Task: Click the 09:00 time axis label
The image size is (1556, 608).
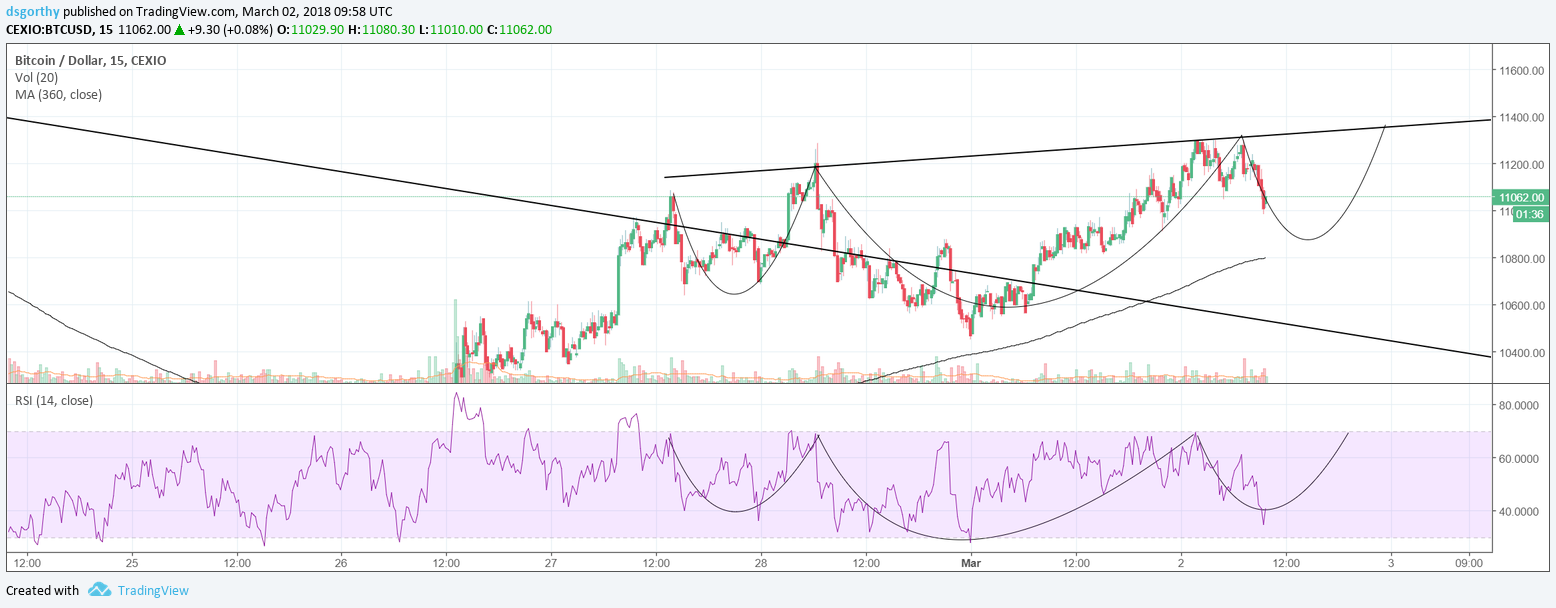Action: coord(1469,562)
